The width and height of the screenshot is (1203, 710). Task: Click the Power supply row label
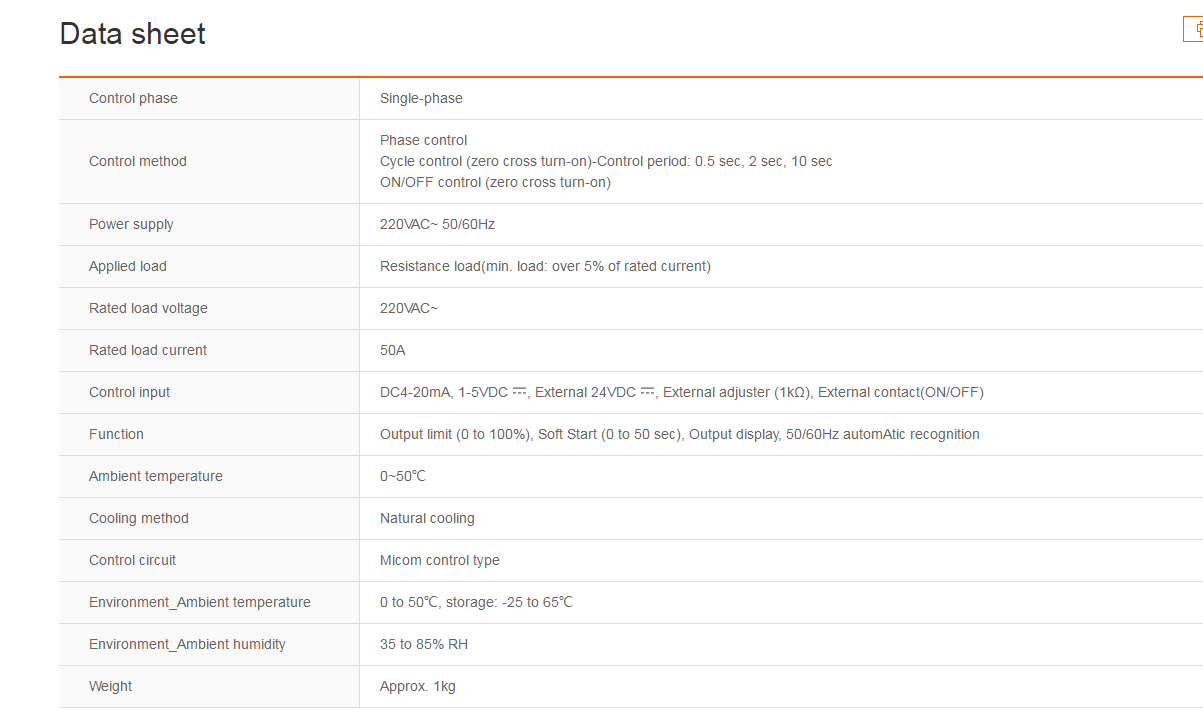131,224
